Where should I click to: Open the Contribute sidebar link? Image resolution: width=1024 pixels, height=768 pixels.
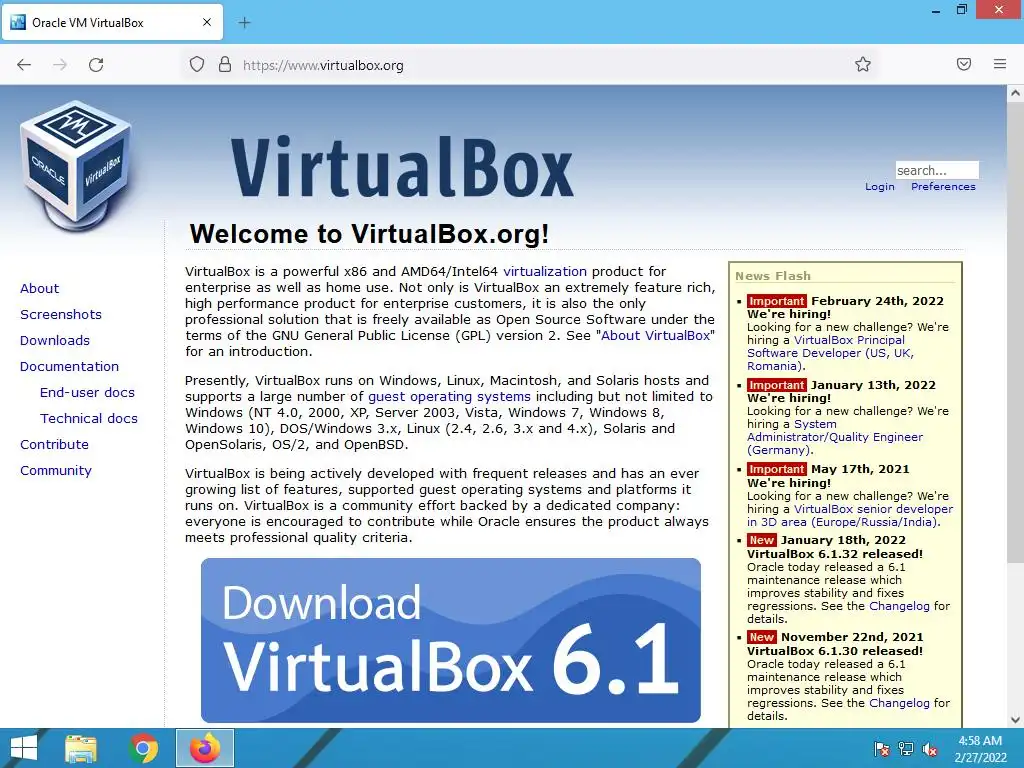[54, 445]
